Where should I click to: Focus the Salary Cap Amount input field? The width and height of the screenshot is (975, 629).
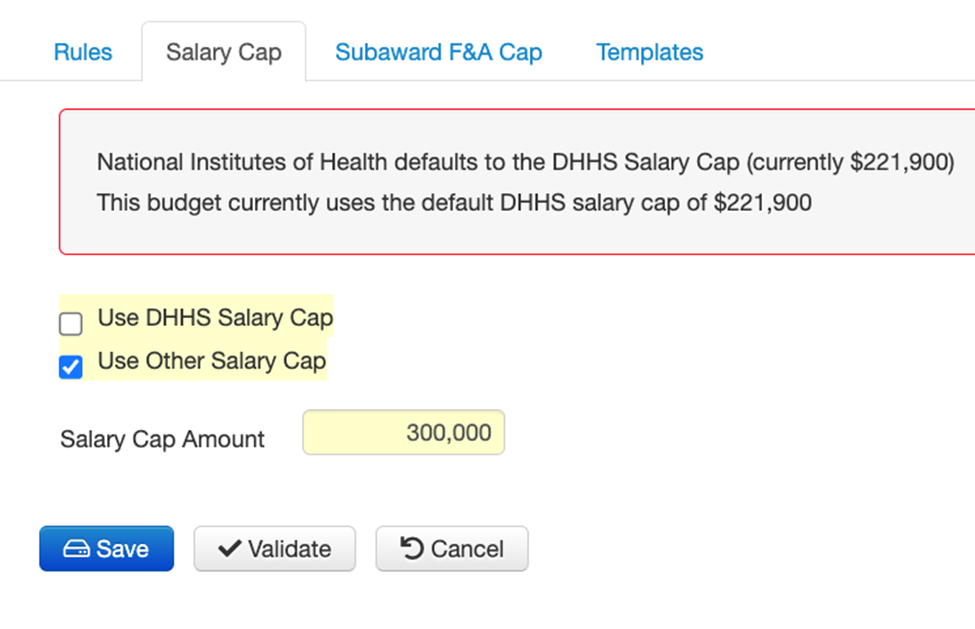pyautogui.click(x=403, y=433)
